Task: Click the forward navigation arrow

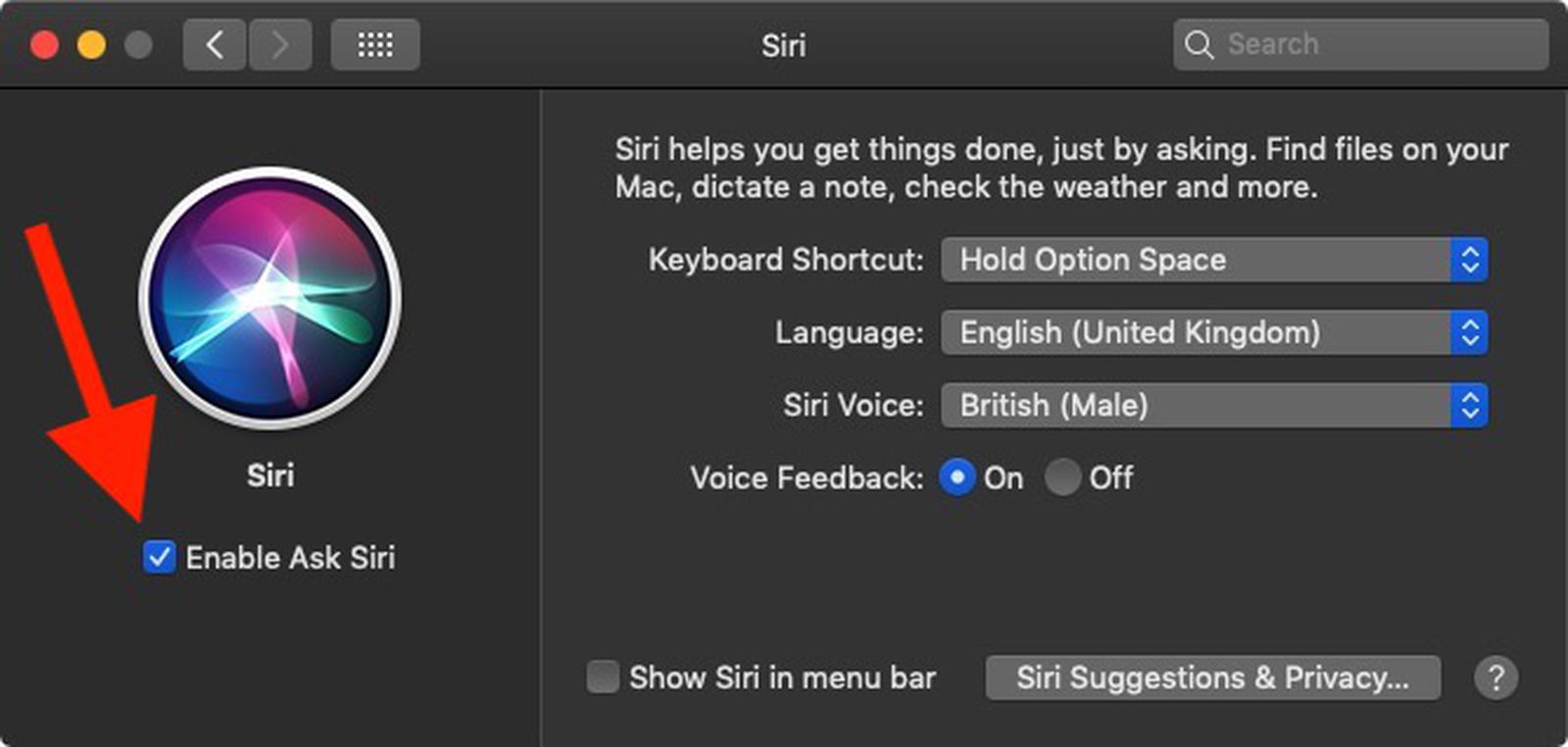Action: tap(280, 44)
